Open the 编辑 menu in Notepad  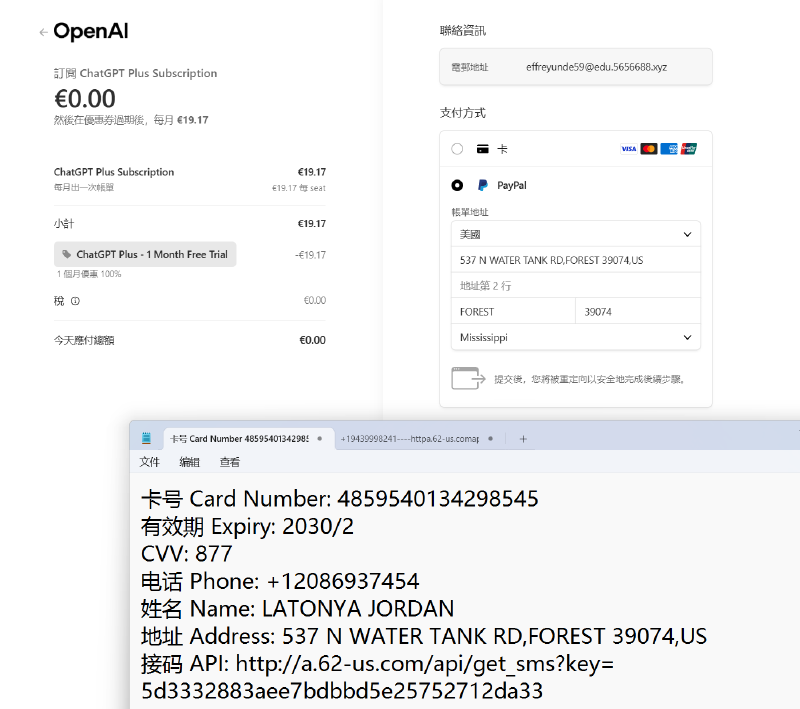[x=189, y=462]
